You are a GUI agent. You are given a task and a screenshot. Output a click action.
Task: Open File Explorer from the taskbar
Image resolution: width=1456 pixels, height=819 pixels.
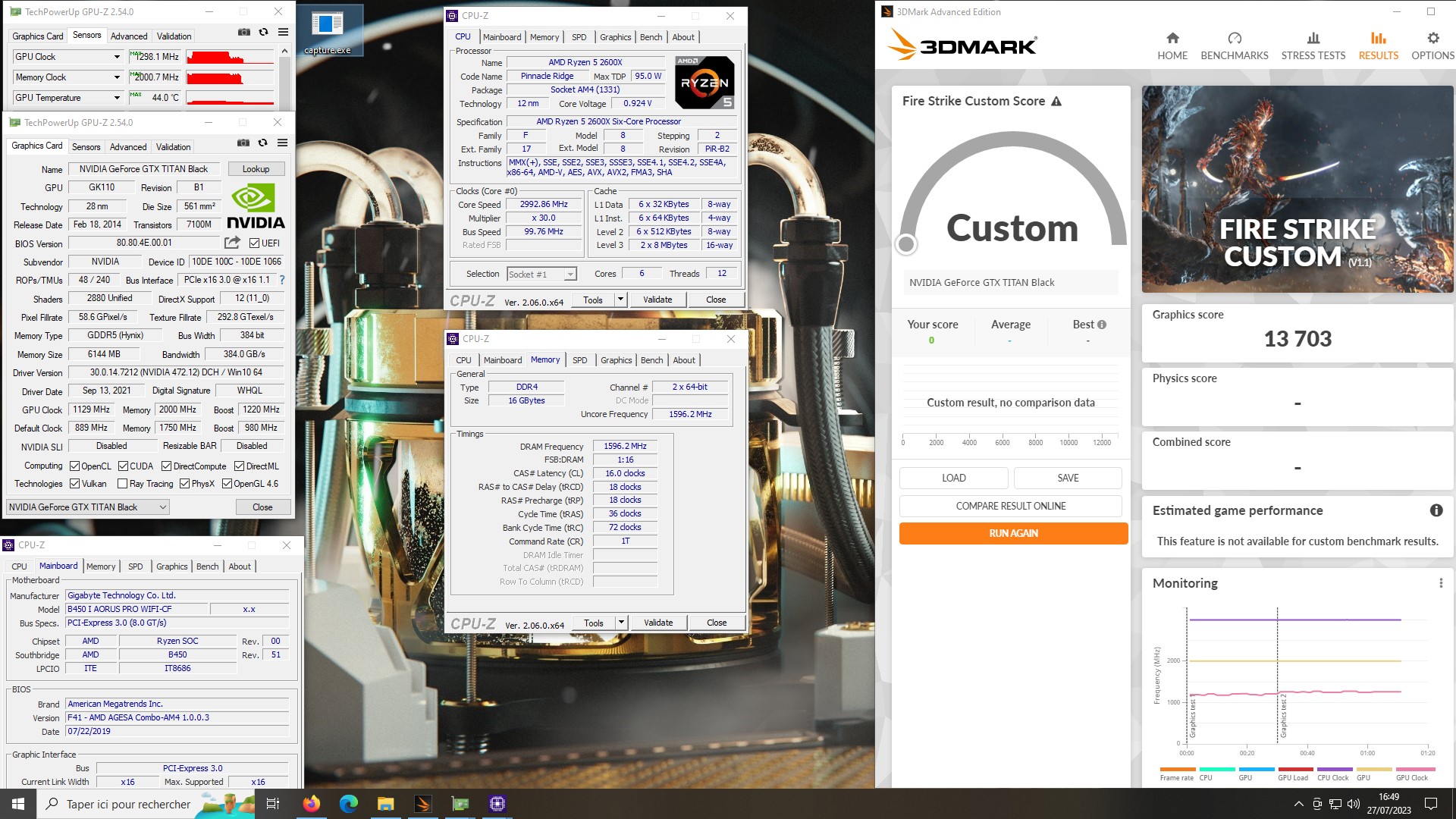(386, 804)
